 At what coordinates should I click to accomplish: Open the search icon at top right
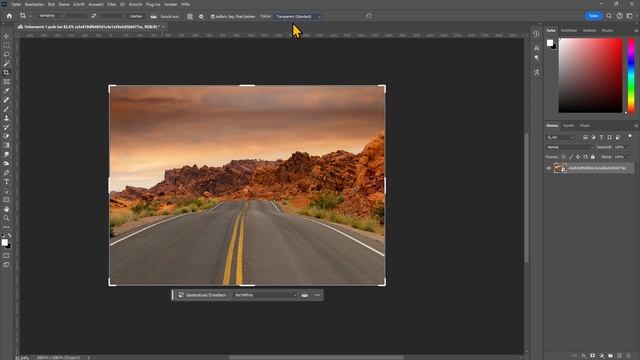[x=609, y=16]
